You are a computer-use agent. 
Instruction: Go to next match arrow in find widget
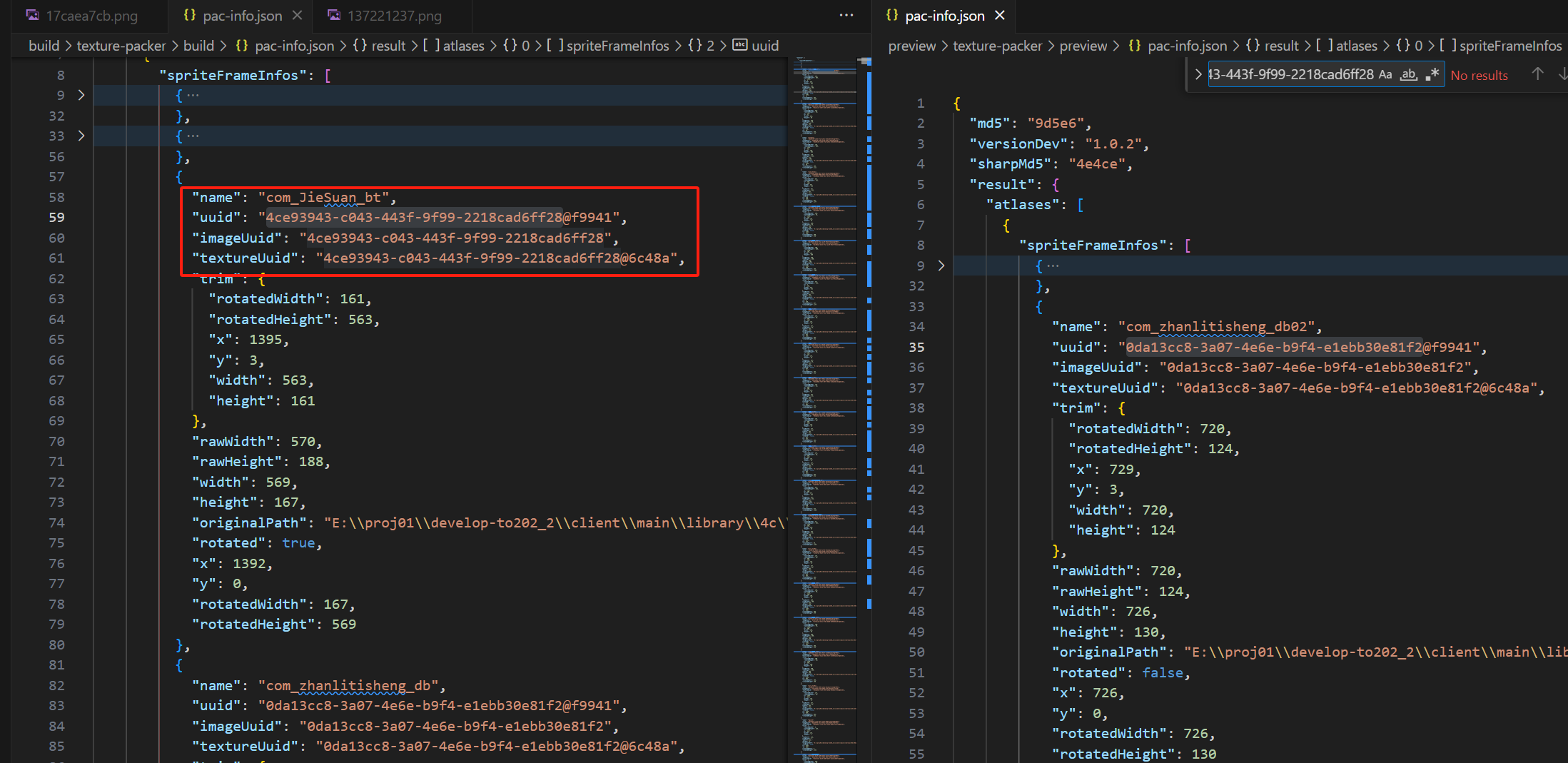(1562, 74)
